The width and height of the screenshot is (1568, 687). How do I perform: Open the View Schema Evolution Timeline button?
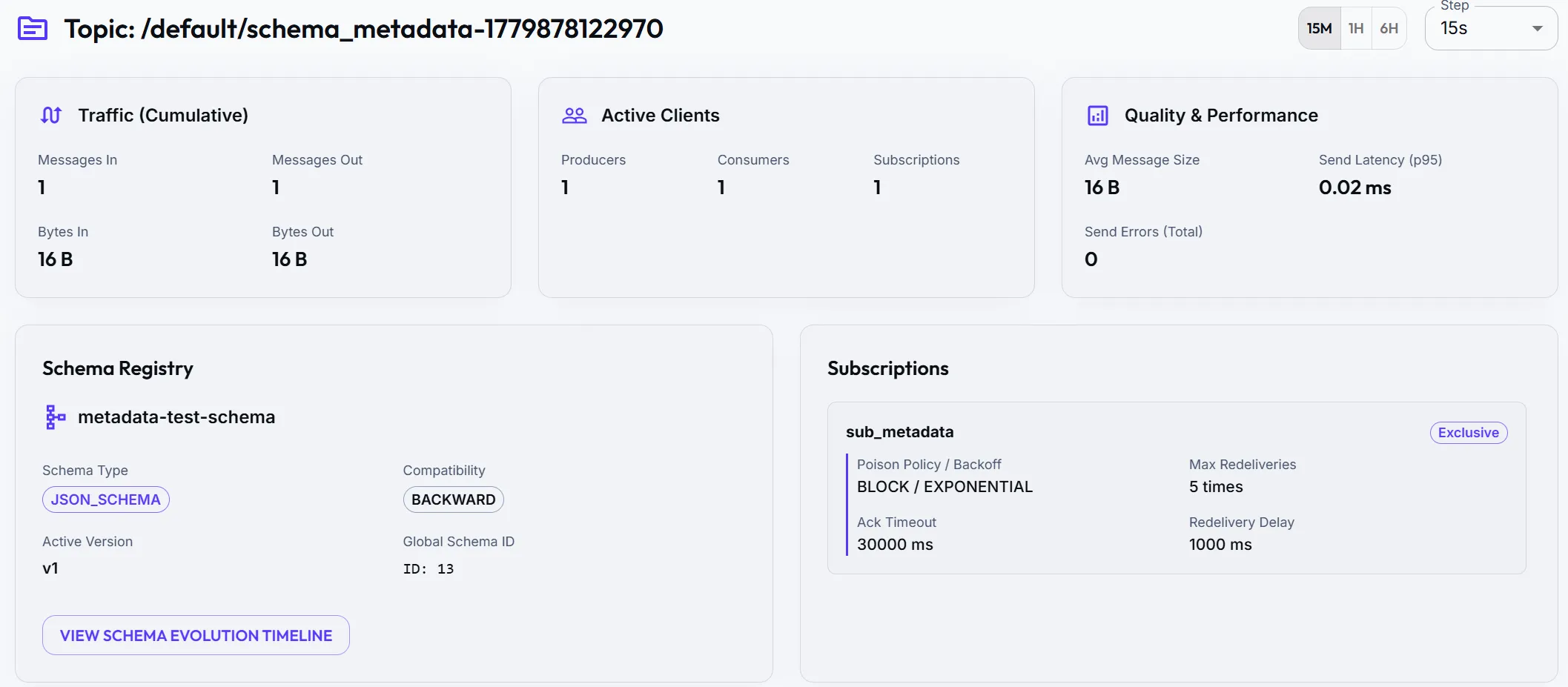(196, 635)
